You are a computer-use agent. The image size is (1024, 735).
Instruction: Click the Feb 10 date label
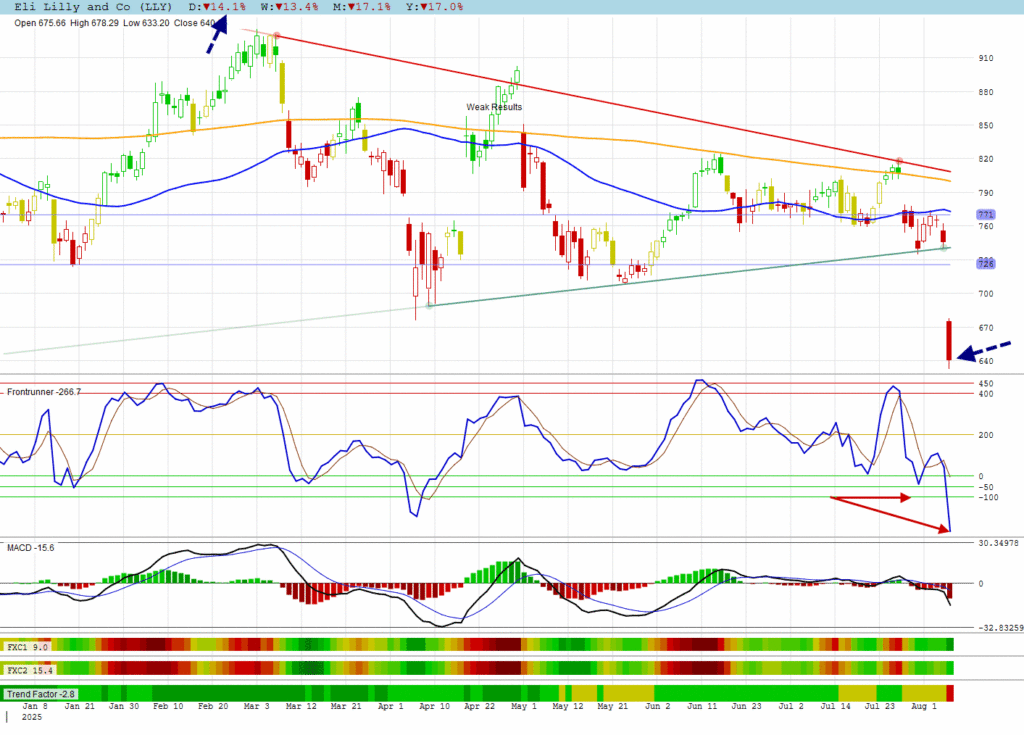pos(168,706)
